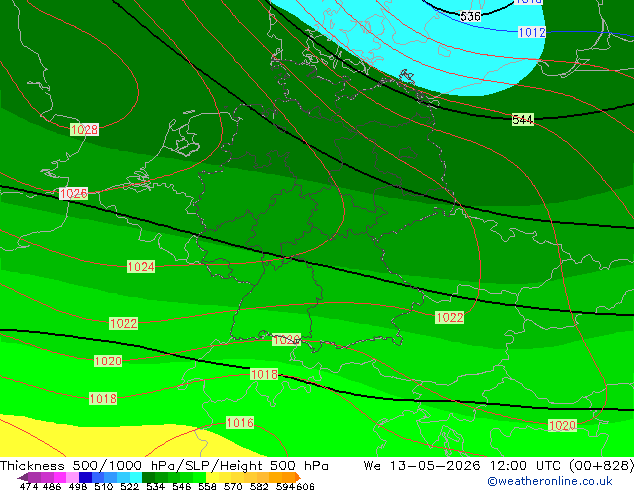Click the legend value 606
The image size is (634, 490).
tap(305, 486)
